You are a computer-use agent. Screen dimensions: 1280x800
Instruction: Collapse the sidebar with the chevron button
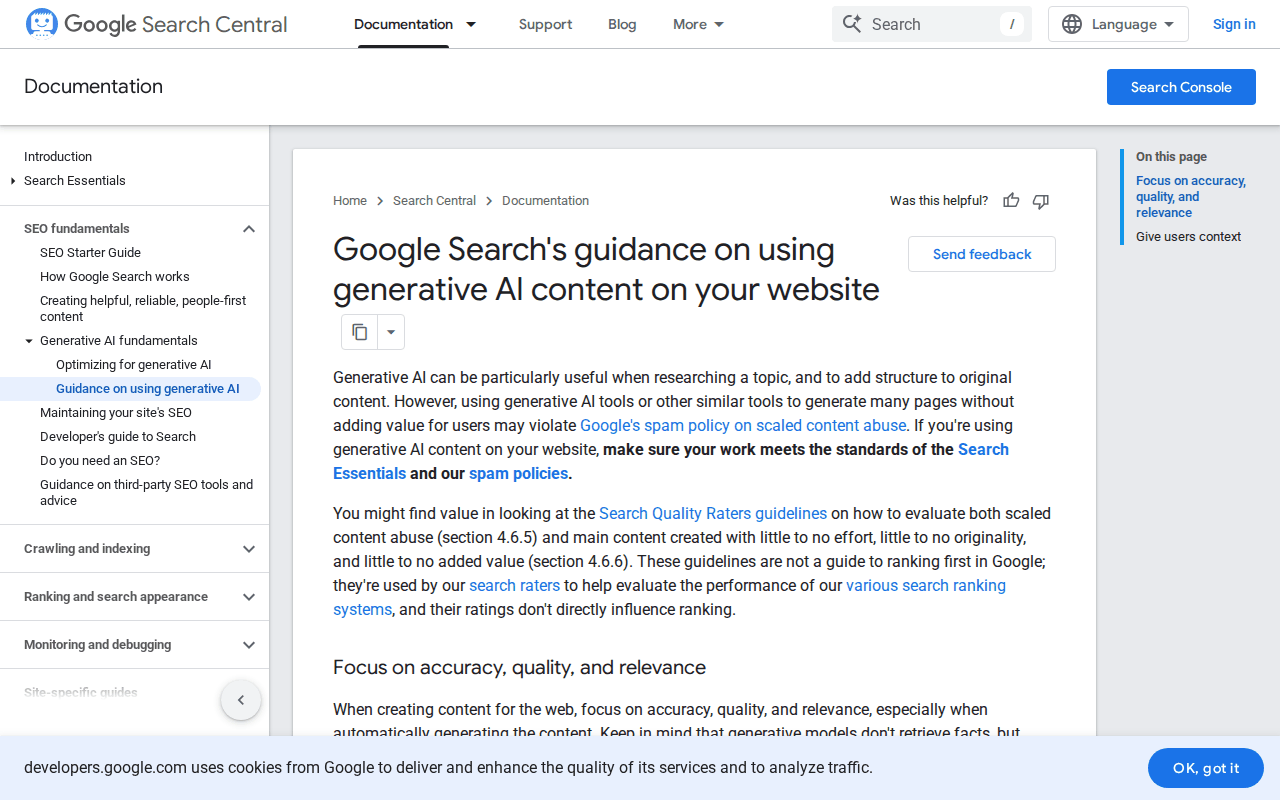(241, 700)
